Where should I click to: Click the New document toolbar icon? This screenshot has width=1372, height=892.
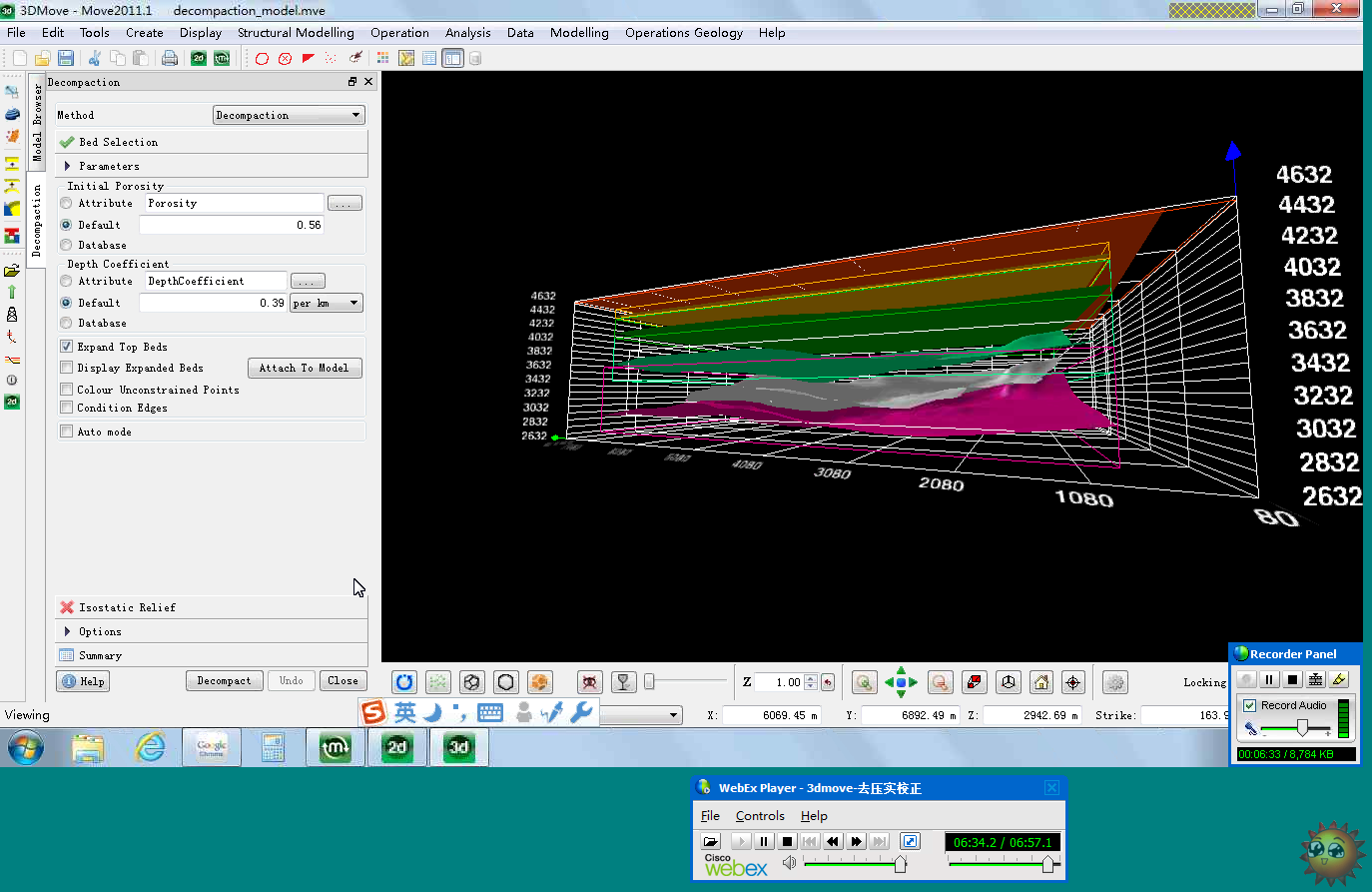[x=20, y=58]
